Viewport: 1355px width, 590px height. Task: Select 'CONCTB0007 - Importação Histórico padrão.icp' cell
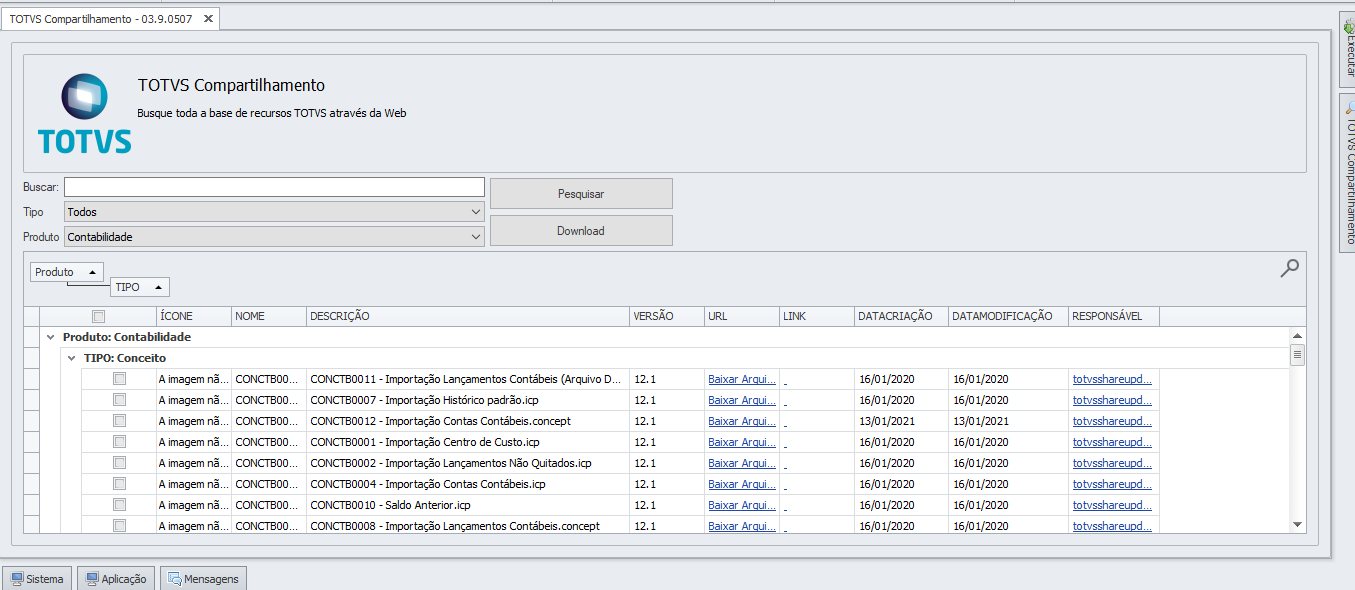pos(468,400)
